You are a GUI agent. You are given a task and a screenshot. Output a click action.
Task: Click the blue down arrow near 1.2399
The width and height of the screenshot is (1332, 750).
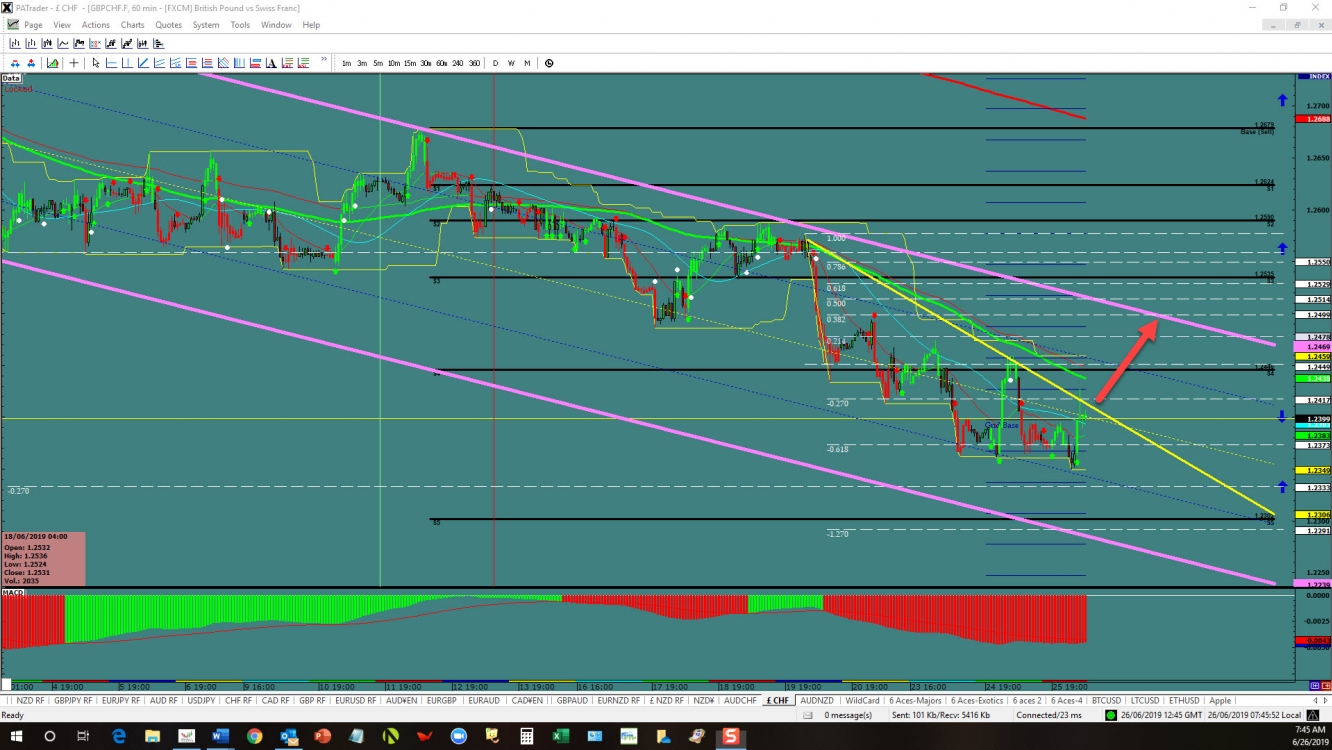click(1282, 415)
